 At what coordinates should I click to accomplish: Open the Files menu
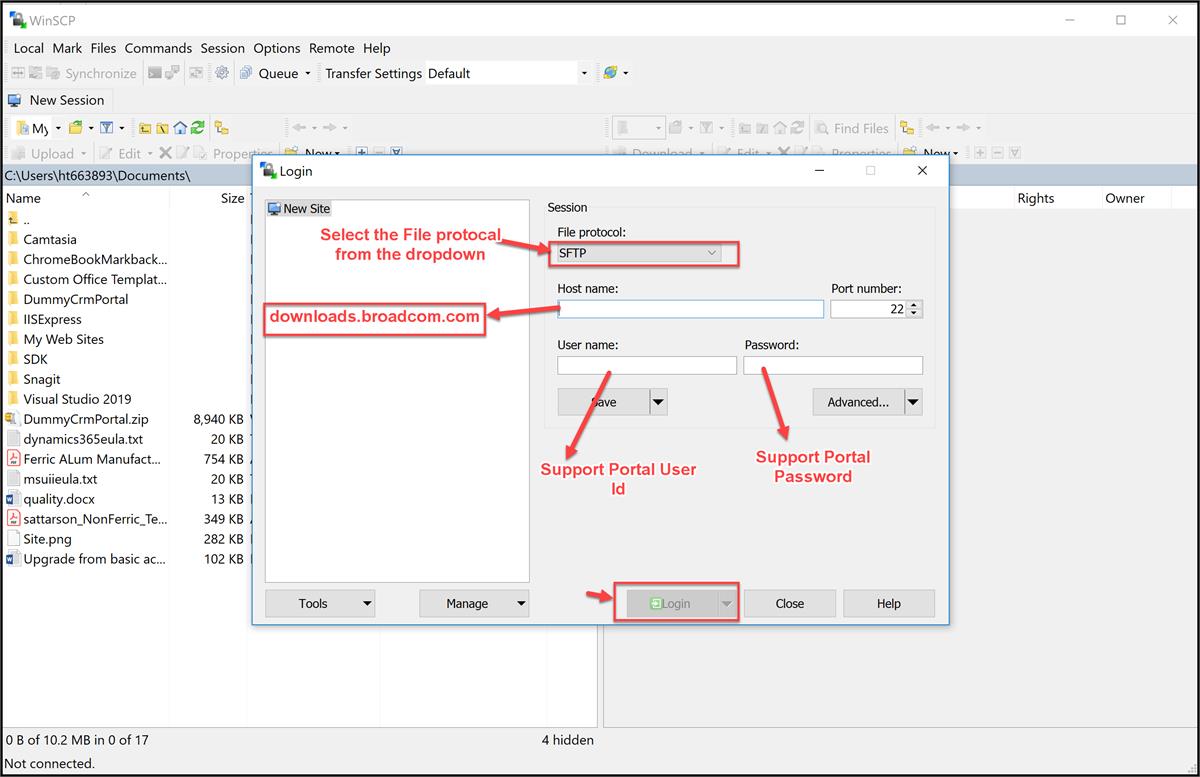coord(103,48)
